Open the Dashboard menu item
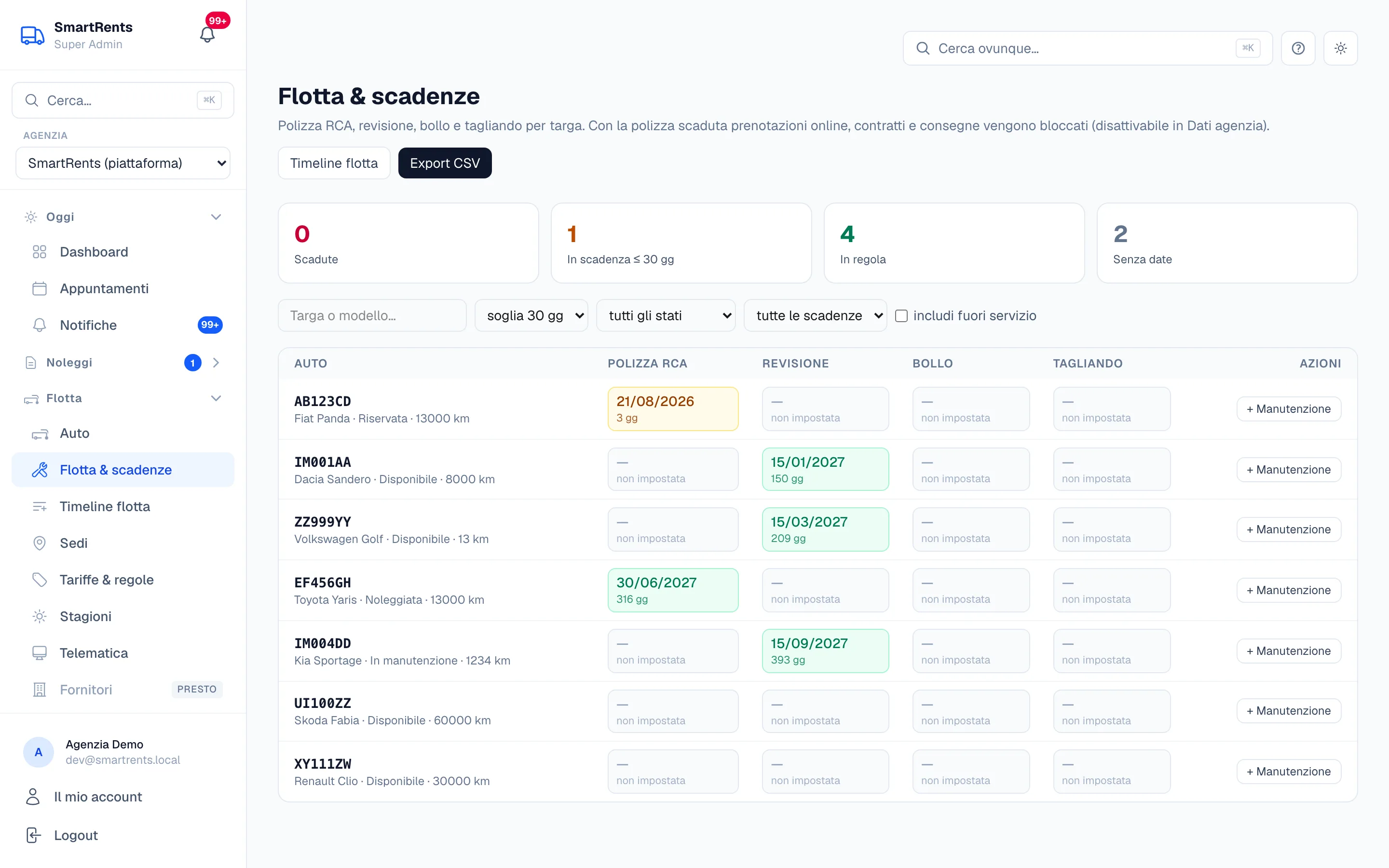The height and width of the screenshot is (868, 1389). (123, 252)
